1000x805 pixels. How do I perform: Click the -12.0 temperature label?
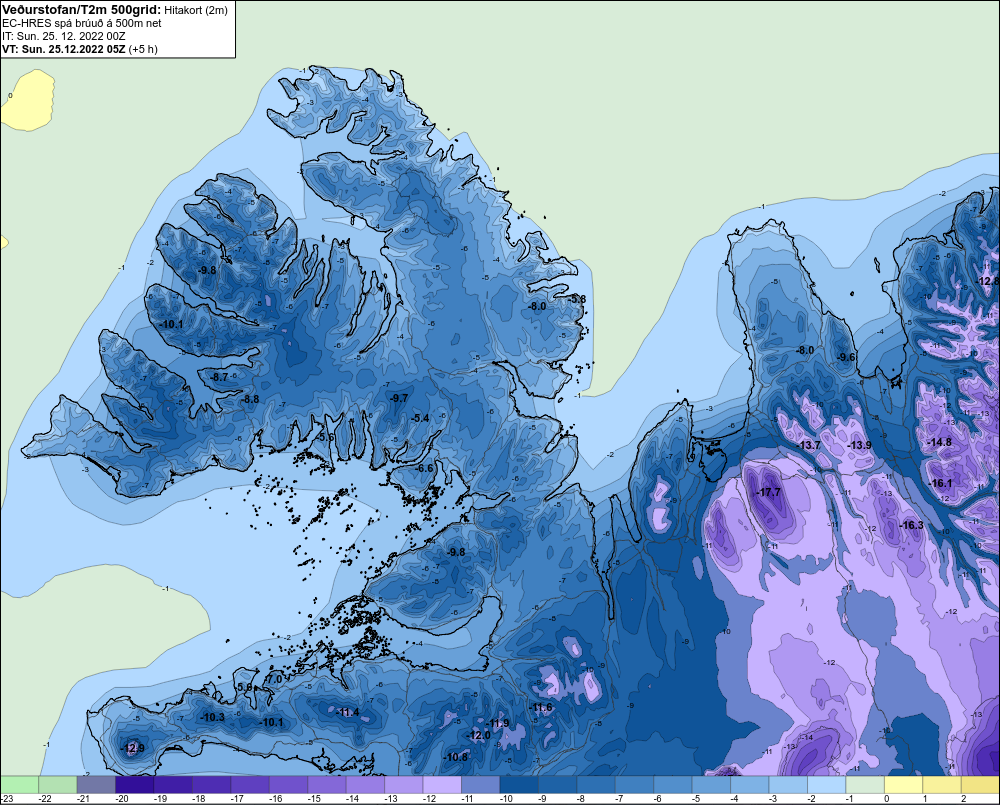[478, 735]
